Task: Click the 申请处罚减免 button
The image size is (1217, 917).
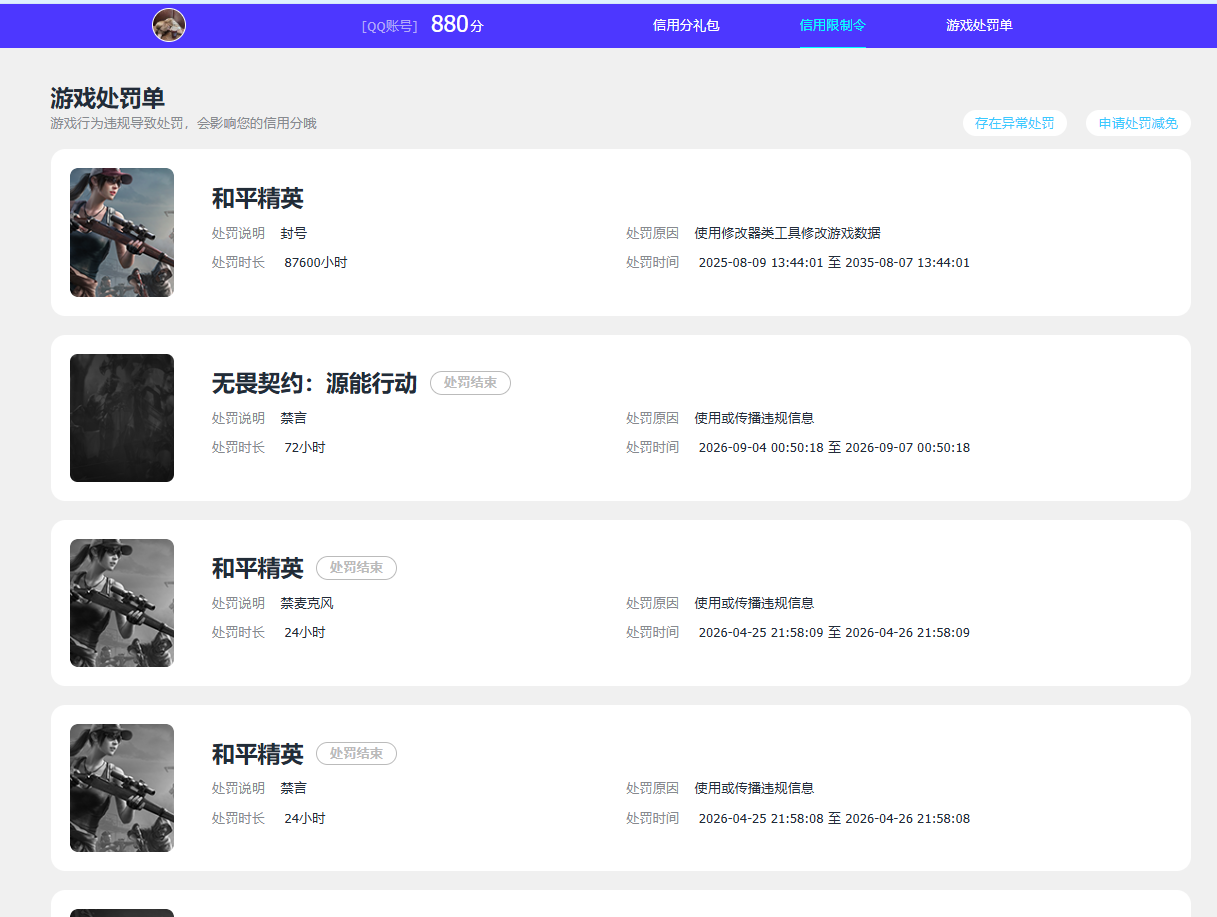Action: 1138,123
